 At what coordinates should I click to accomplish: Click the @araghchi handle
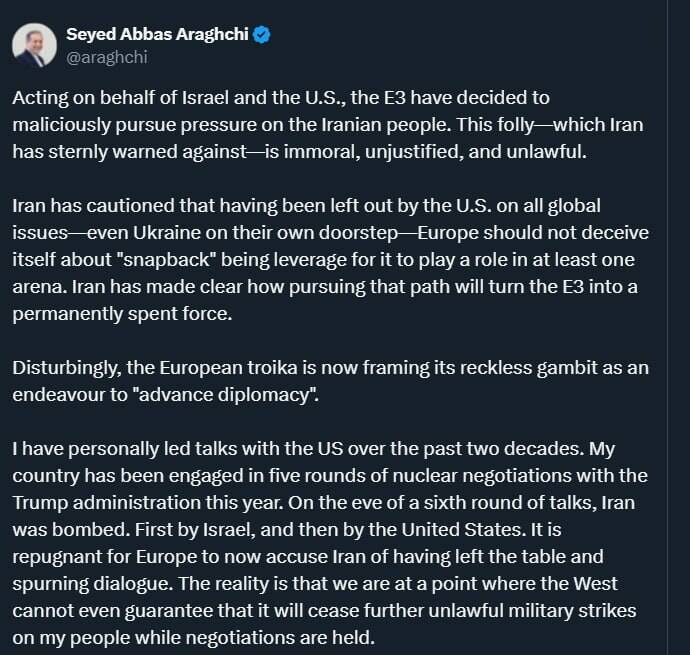pyautogui.click(x=106, y=57)
